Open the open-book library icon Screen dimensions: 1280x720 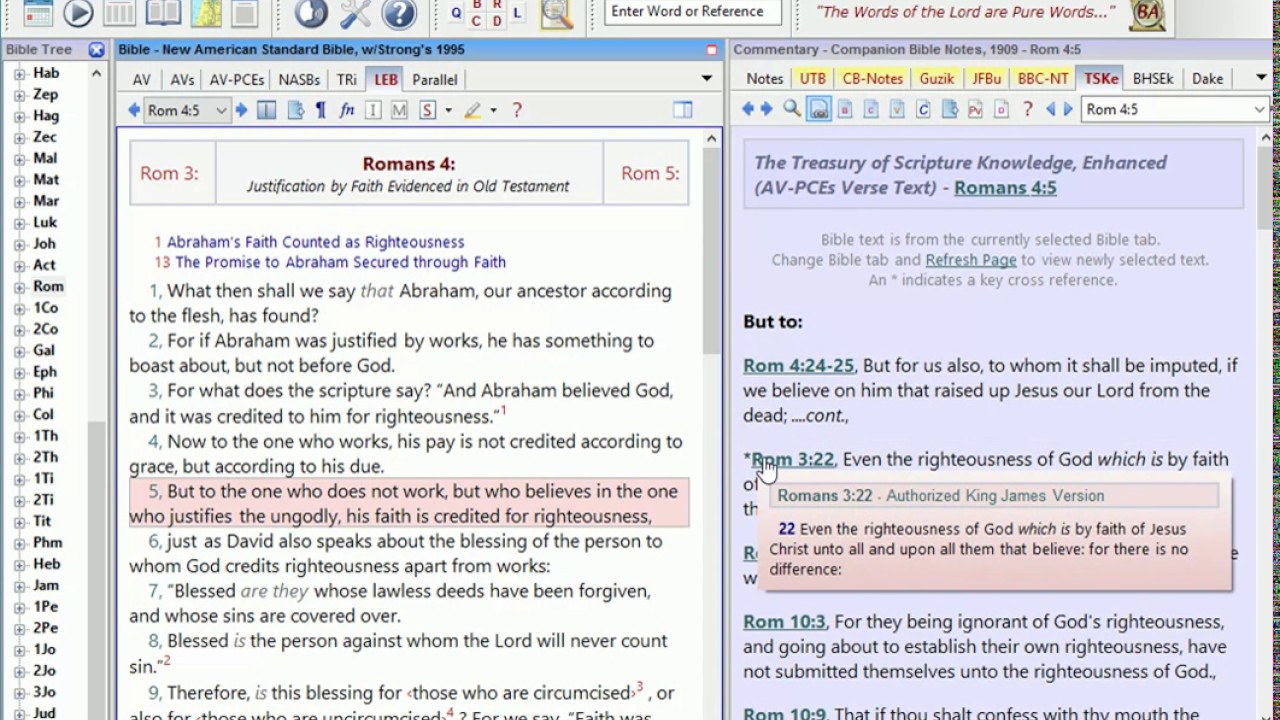[x=163, y=13]
